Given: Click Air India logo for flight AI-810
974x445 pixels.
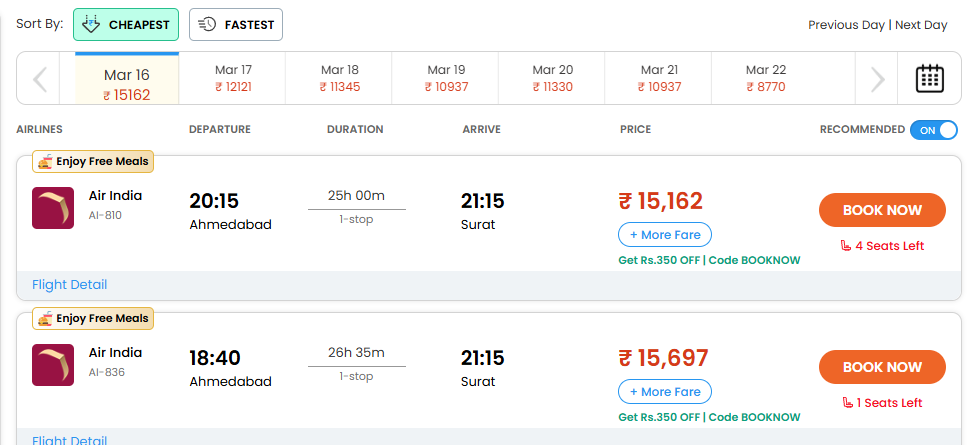Looking at the screenshot, I should [53, 208].
